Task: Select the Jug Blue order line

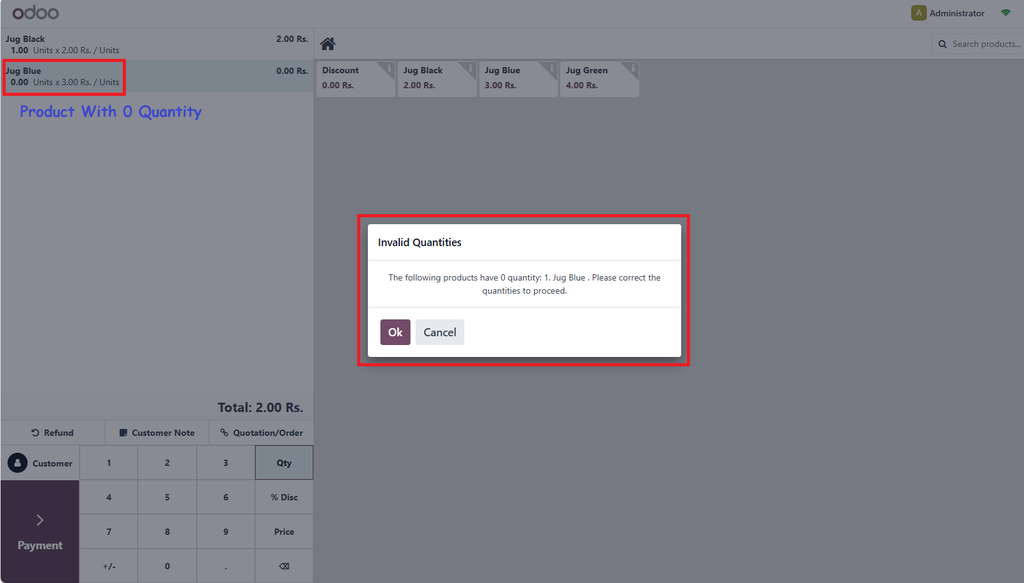Action: coord(157,76)
